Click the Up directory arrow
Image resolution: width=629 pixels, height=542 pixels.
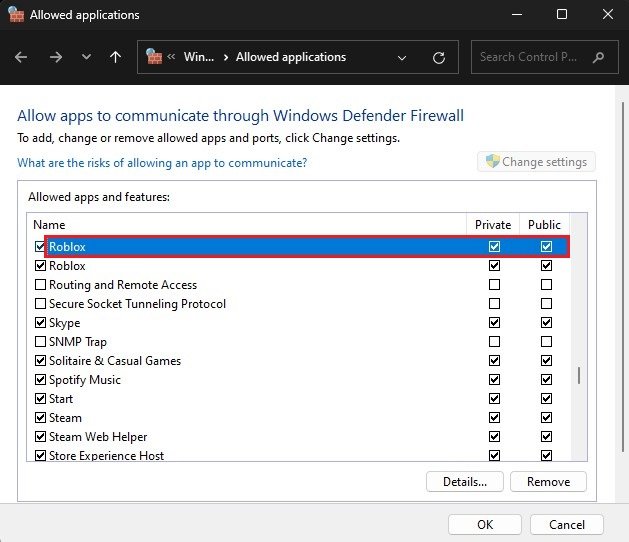pyautogui.click(x=115, y=57)
